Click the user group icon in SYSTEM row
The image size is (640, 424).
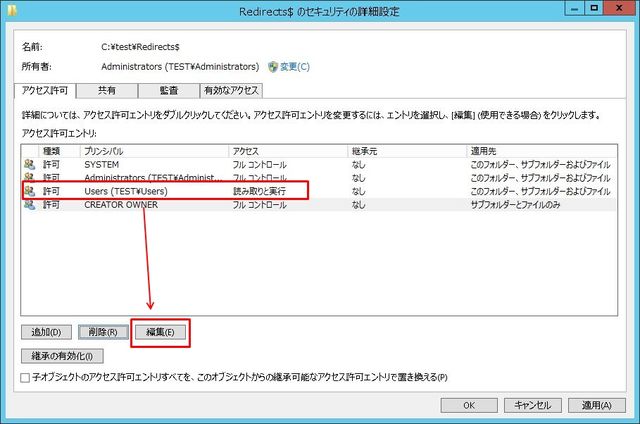(29, 164)
